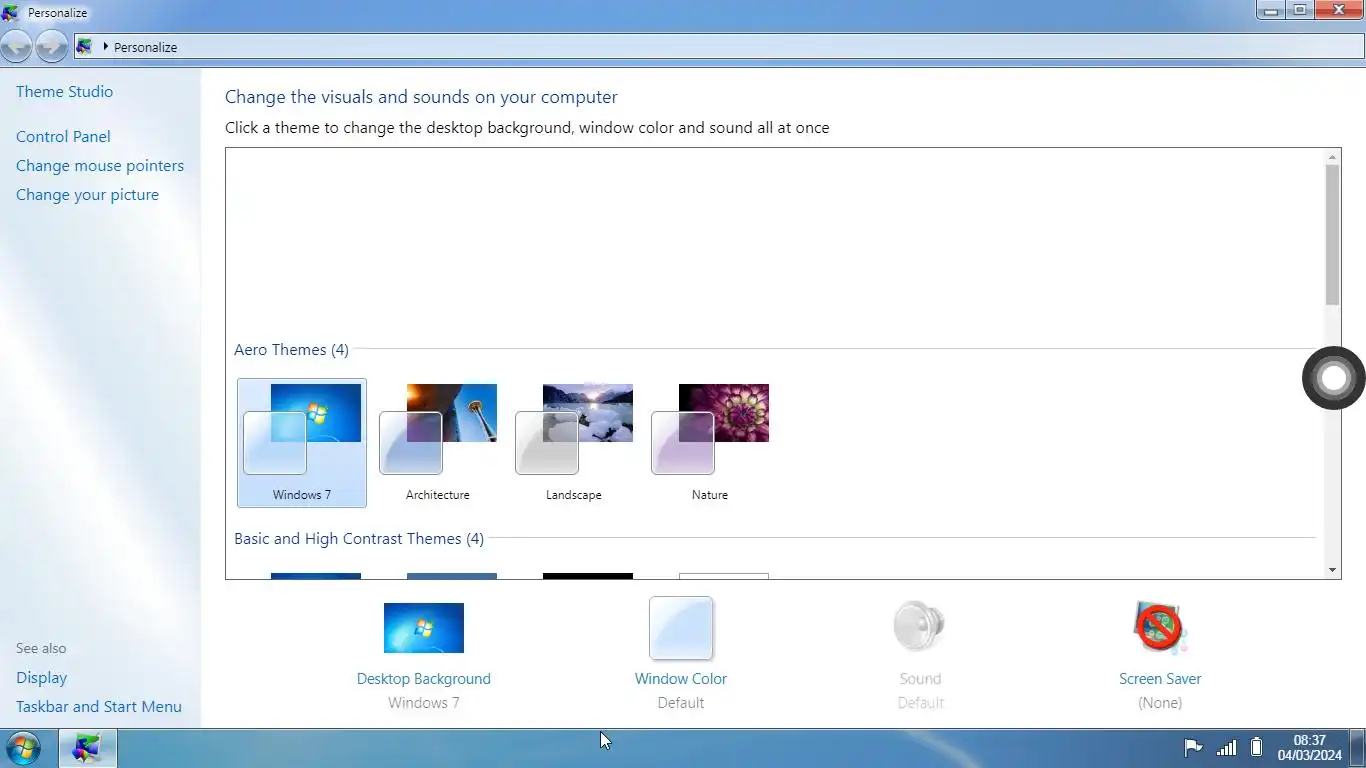Click the Desktop Background label
This screenshot has width=1366, height=768.
click(424, 678)
